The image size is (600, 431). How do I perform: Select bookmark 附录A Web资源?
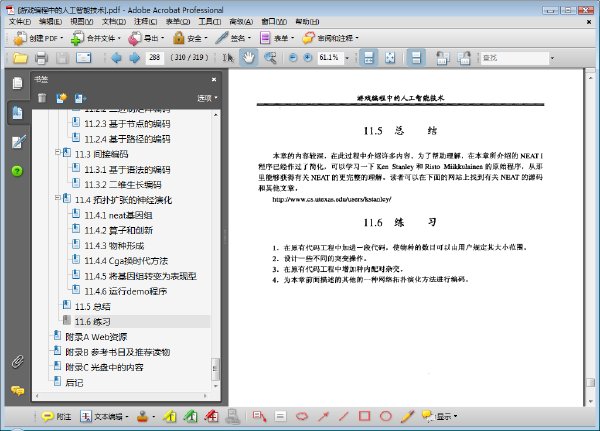[96, 337]
